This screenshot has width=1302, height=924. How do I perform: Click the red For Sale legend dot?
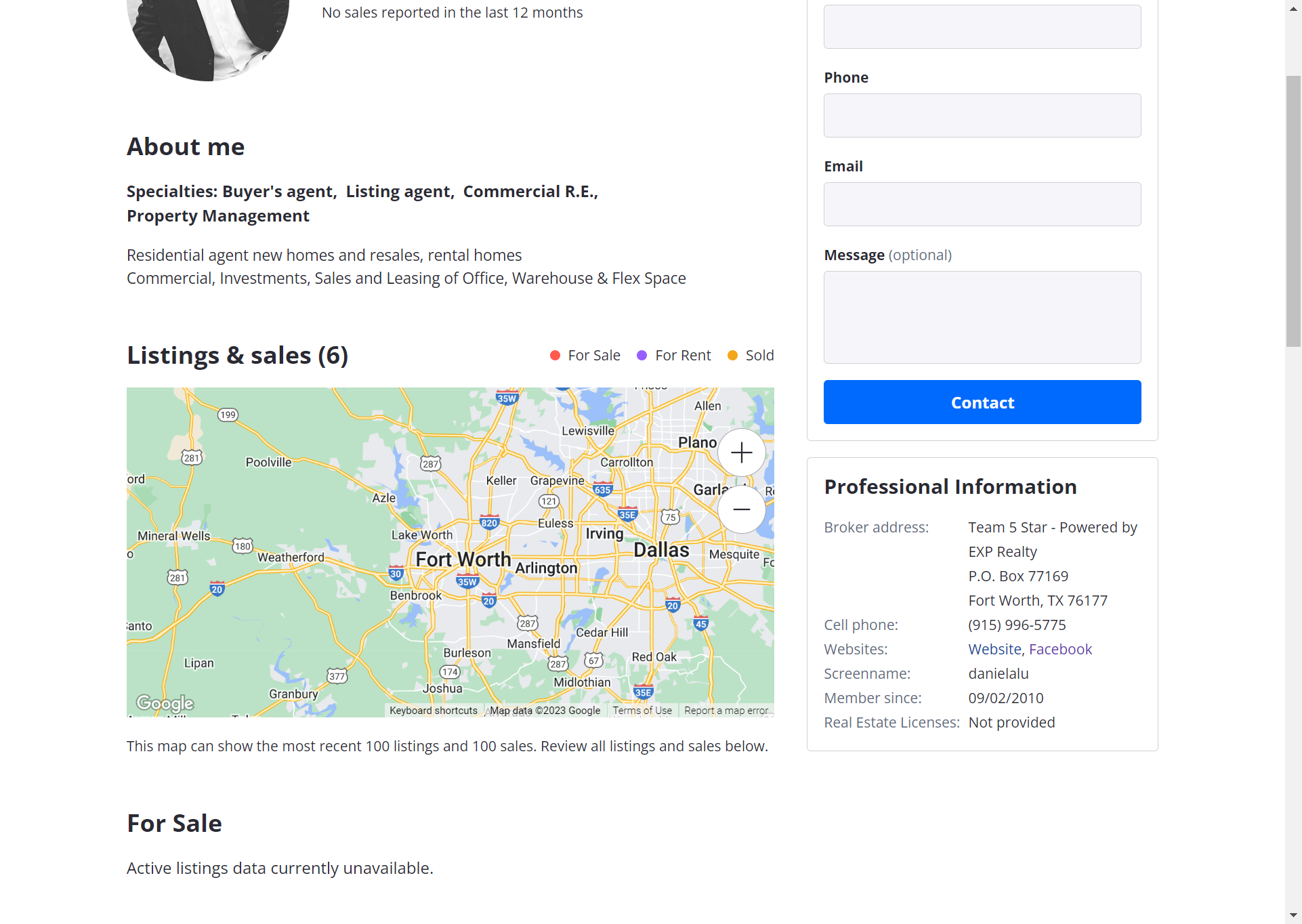pyautogui.click(x=555, y=356)
